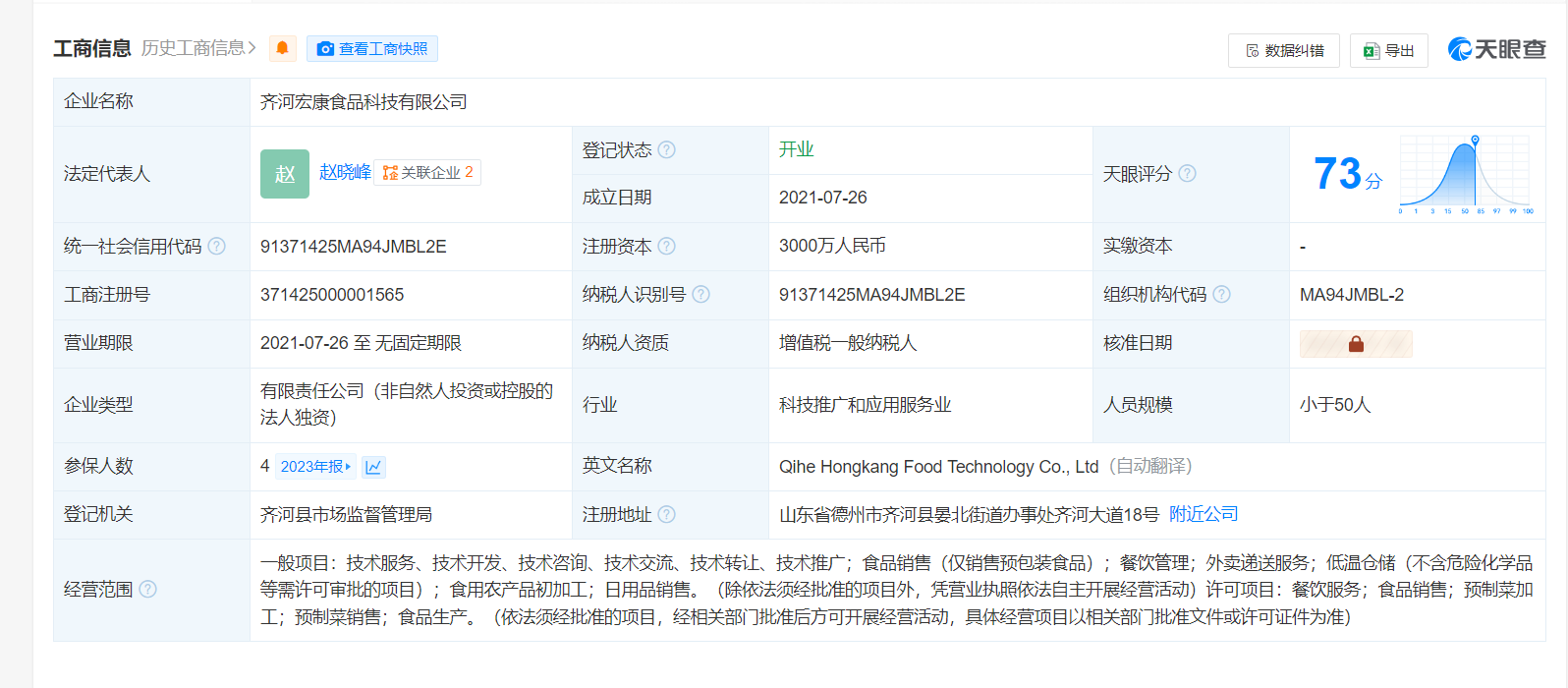1568x688 pixels.
Task: Click 2021-07-26 至 无固定期限 business term
Action: pyautogui.click(x=361, y=343)
